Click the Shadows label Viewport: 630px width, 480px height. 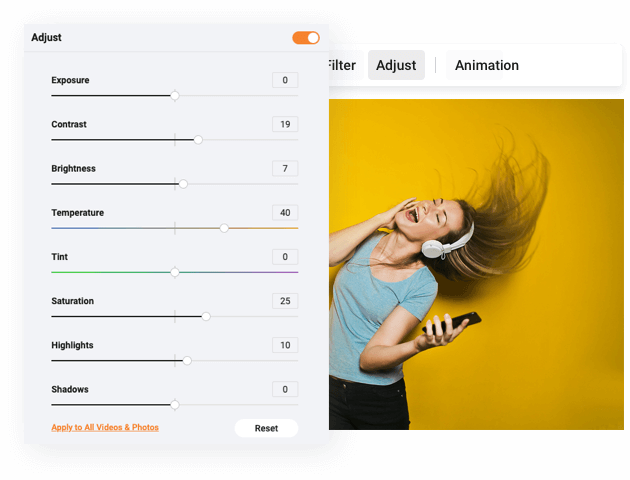(x=70, y=389)
